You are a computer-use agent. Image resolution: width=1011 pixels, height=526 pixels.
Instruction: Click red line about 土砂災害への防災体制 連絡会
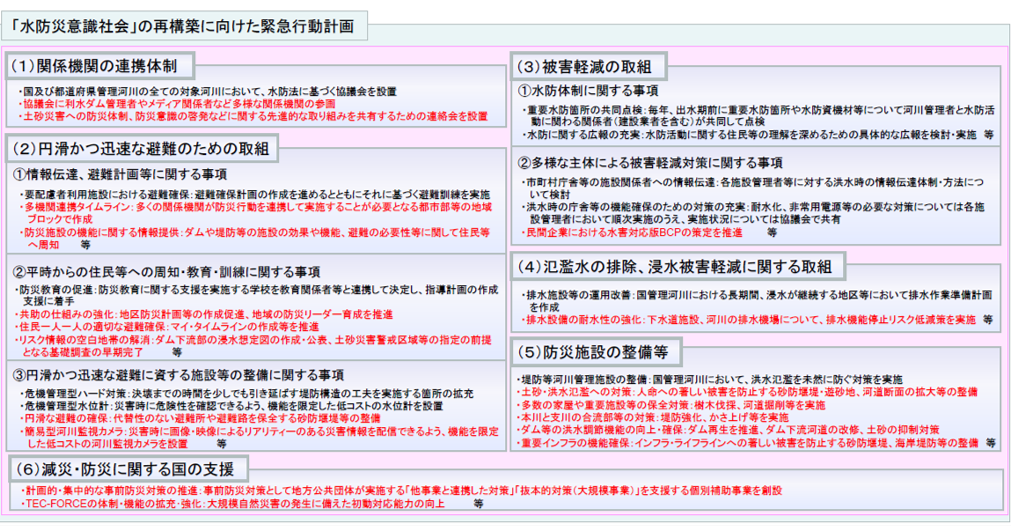pos(253,117)
